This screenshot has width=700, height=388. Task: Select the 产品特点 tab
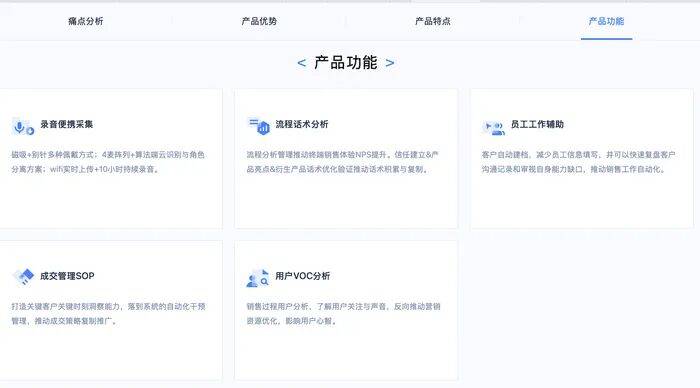pos(433,21)
